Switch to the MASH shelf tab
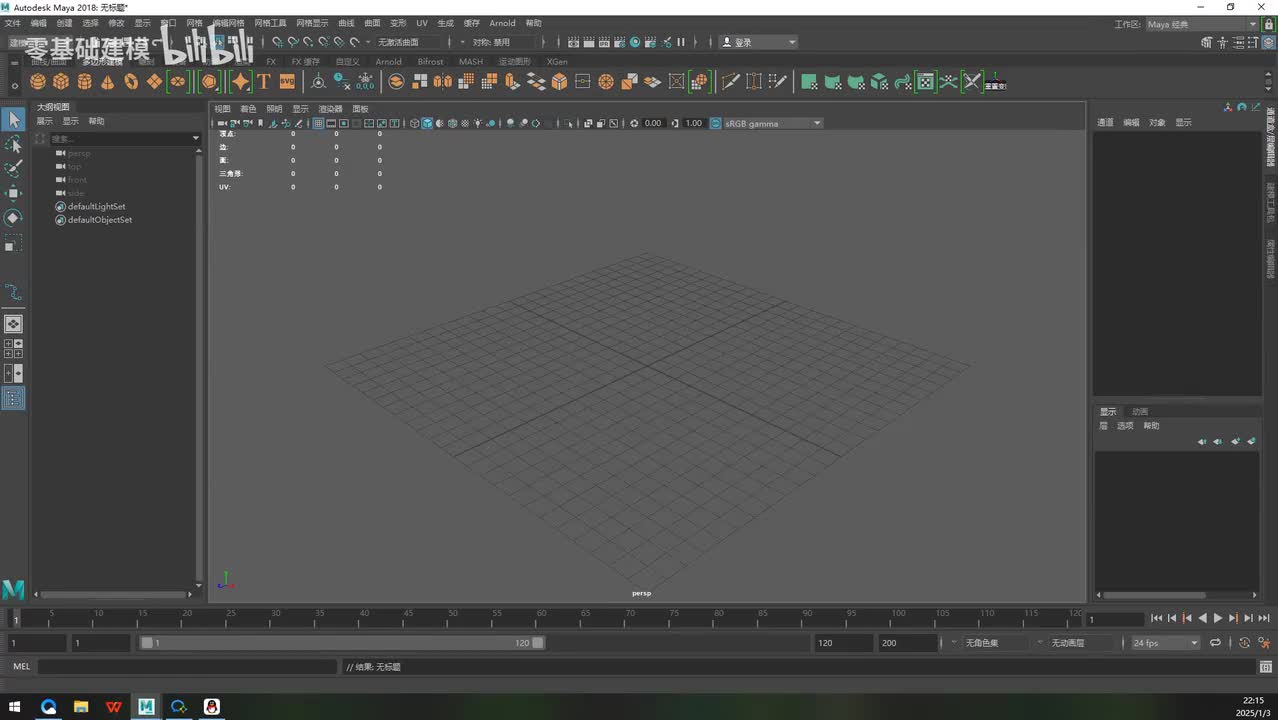Screen dimensions: 1278x720 [470, 62]
